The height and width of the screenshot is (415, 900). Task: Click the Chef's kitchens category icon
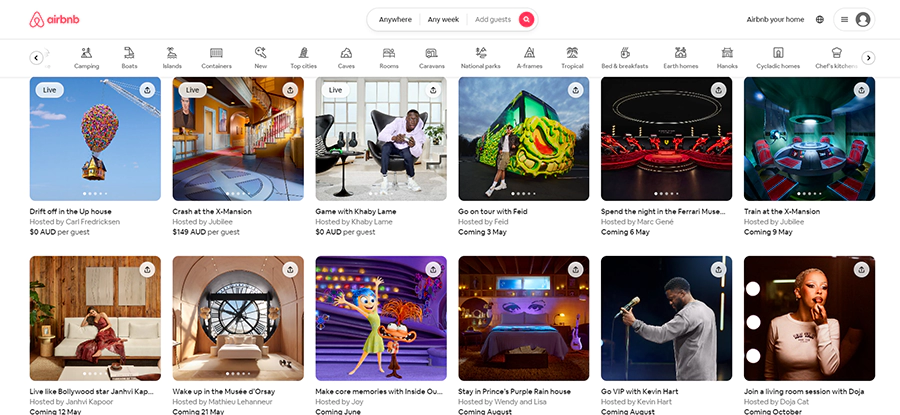coord(836,53)
